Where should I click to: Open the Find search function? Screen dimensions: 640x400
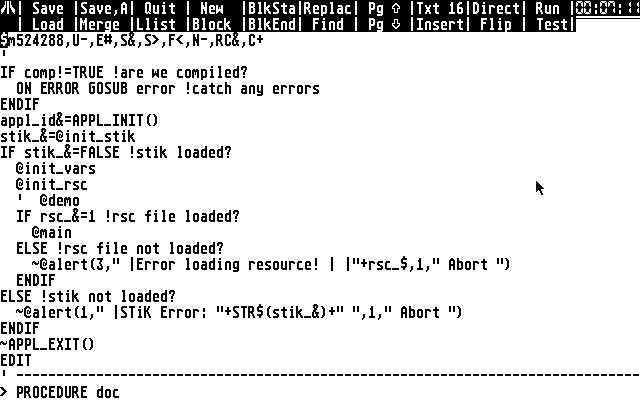[x=328, y=24]
